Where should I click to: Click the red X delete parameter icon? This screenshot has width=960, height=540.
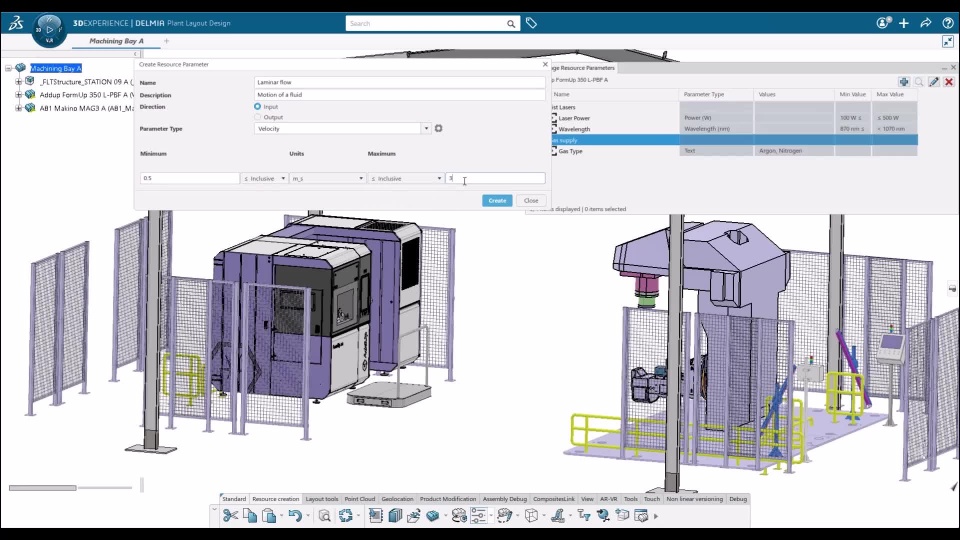point(949,81)
